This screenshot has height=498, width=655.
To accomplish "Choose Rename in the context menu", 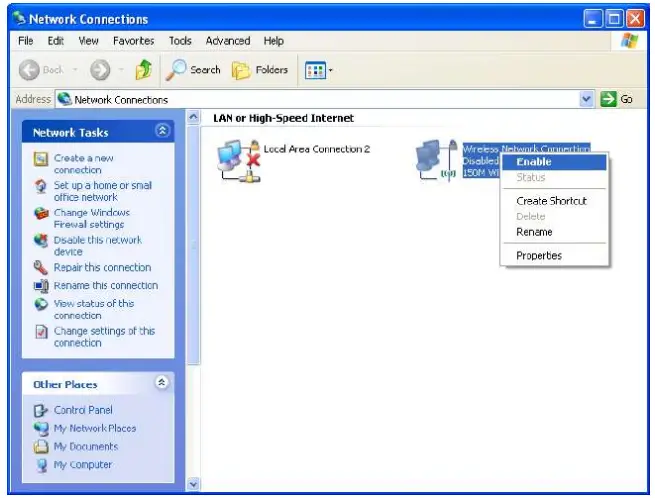I will 554,232.
